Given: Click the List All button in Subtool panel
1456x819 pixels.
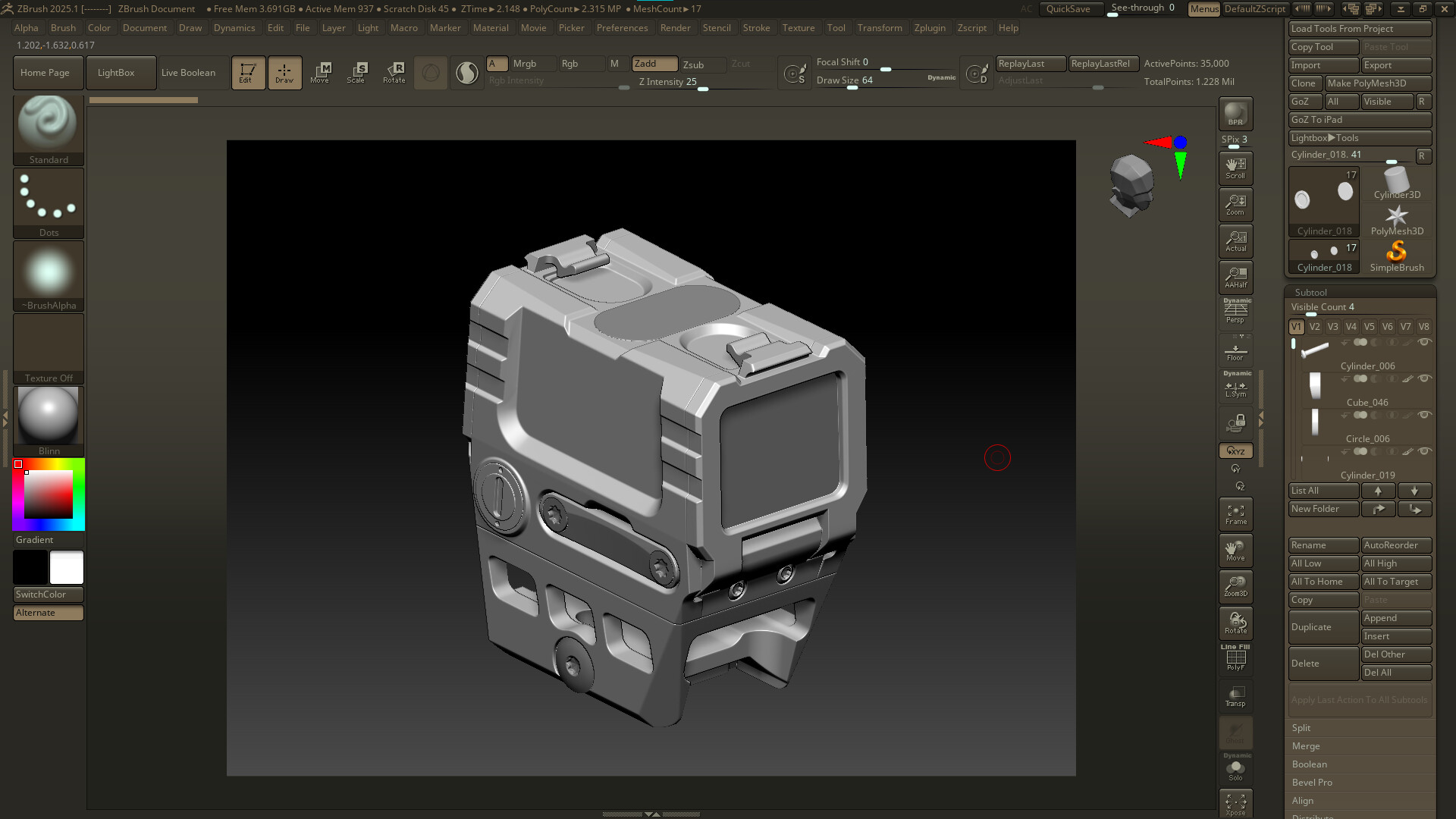Looking at the screenshot, I should point(1323,491).
